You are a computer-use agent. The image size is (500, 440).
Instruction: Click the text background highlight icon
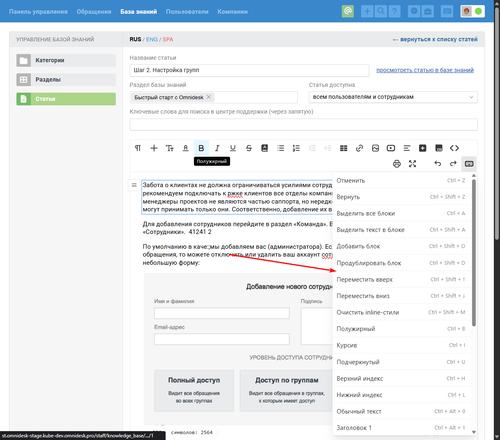264,148
